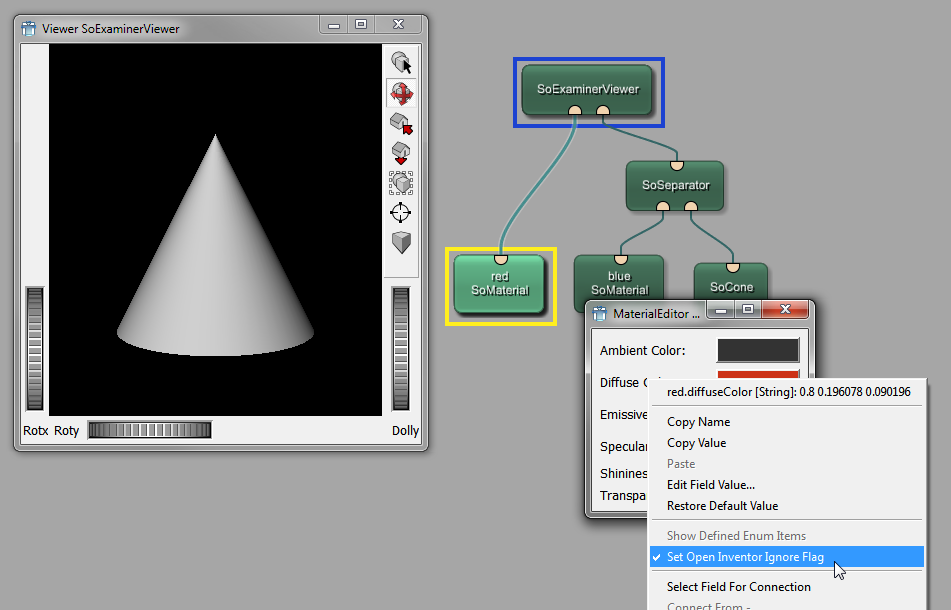Select the seek crosshair tool
951x610 pixels.
tap(401, 212)
